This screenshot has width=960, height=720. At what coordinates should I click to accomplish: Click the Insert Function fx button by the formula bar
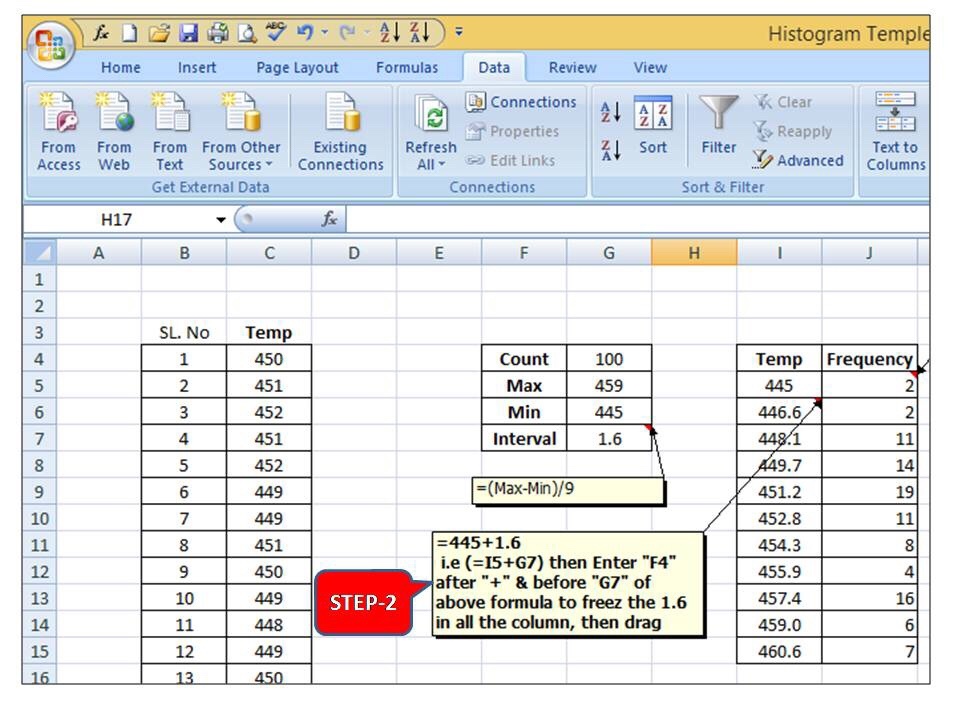click(x=329, y=219)
